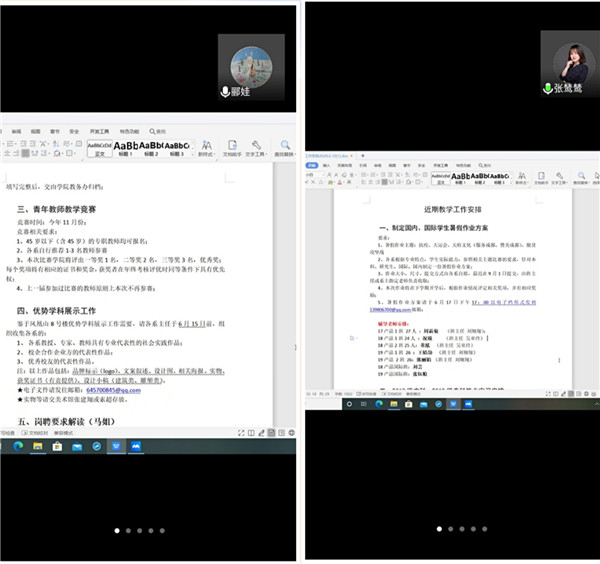The width and height of the screenshot is (600, 564).
Task: Toggle the 张鸶鸶 participant microphone icon
Action: click(548, 88)
